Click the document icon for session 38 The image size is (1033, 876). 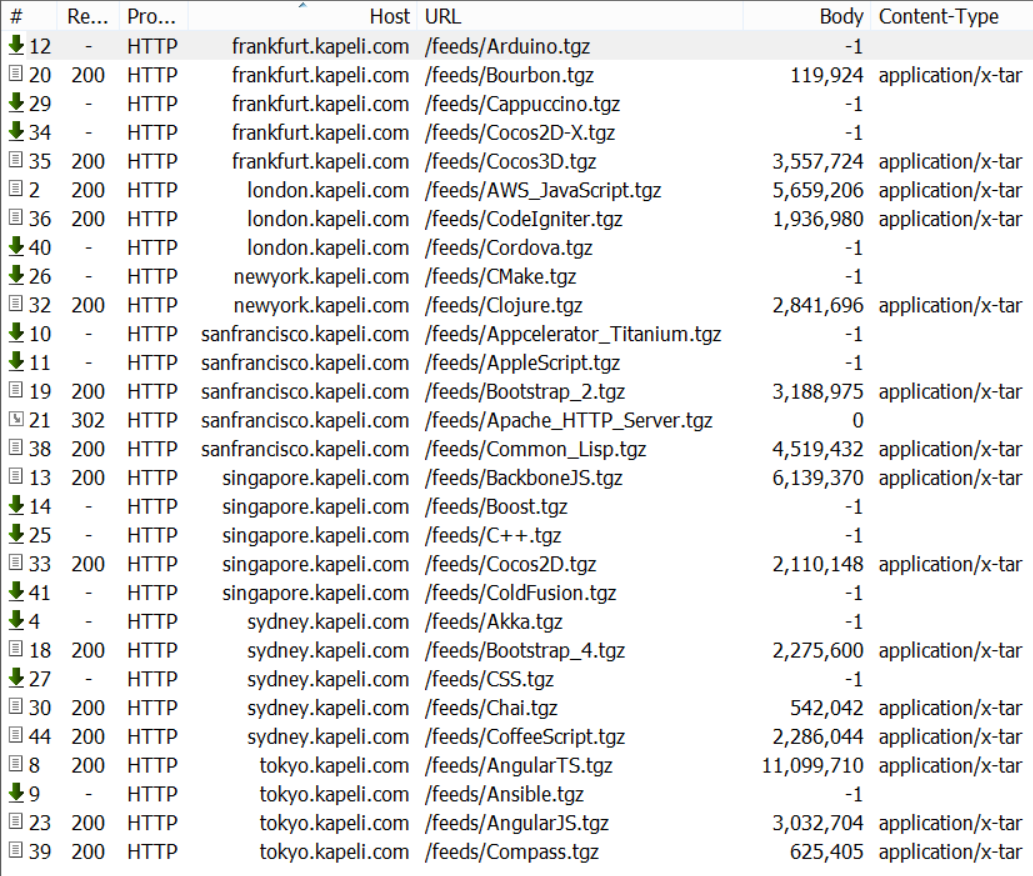(16, 448)
